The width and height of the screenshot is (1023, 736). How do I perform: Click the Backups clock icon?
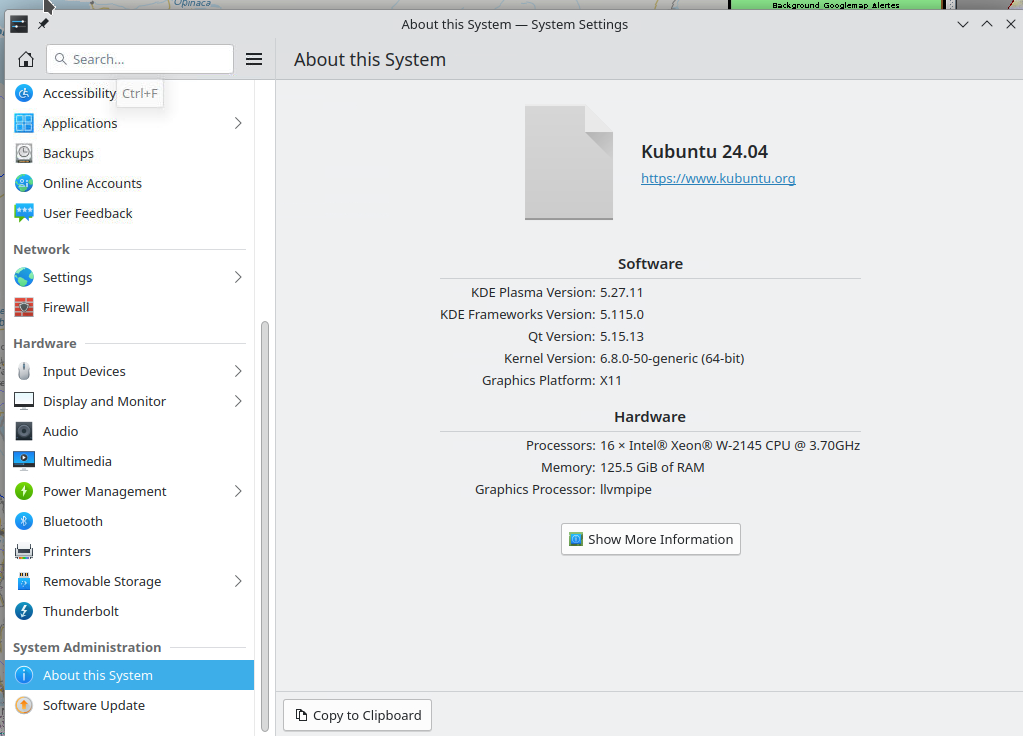coord(24,153)
